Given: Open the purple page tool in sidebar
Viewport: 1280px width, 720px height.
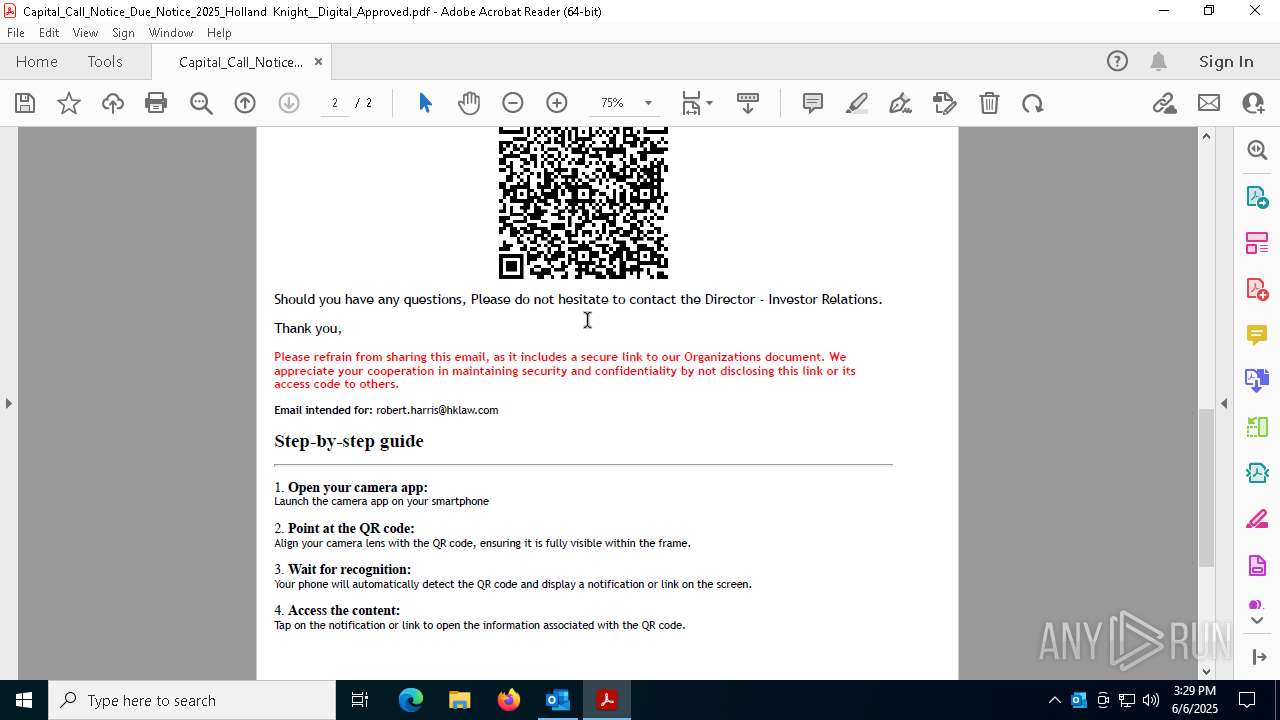Looking at the screenshot, I should pos(1257,566).
